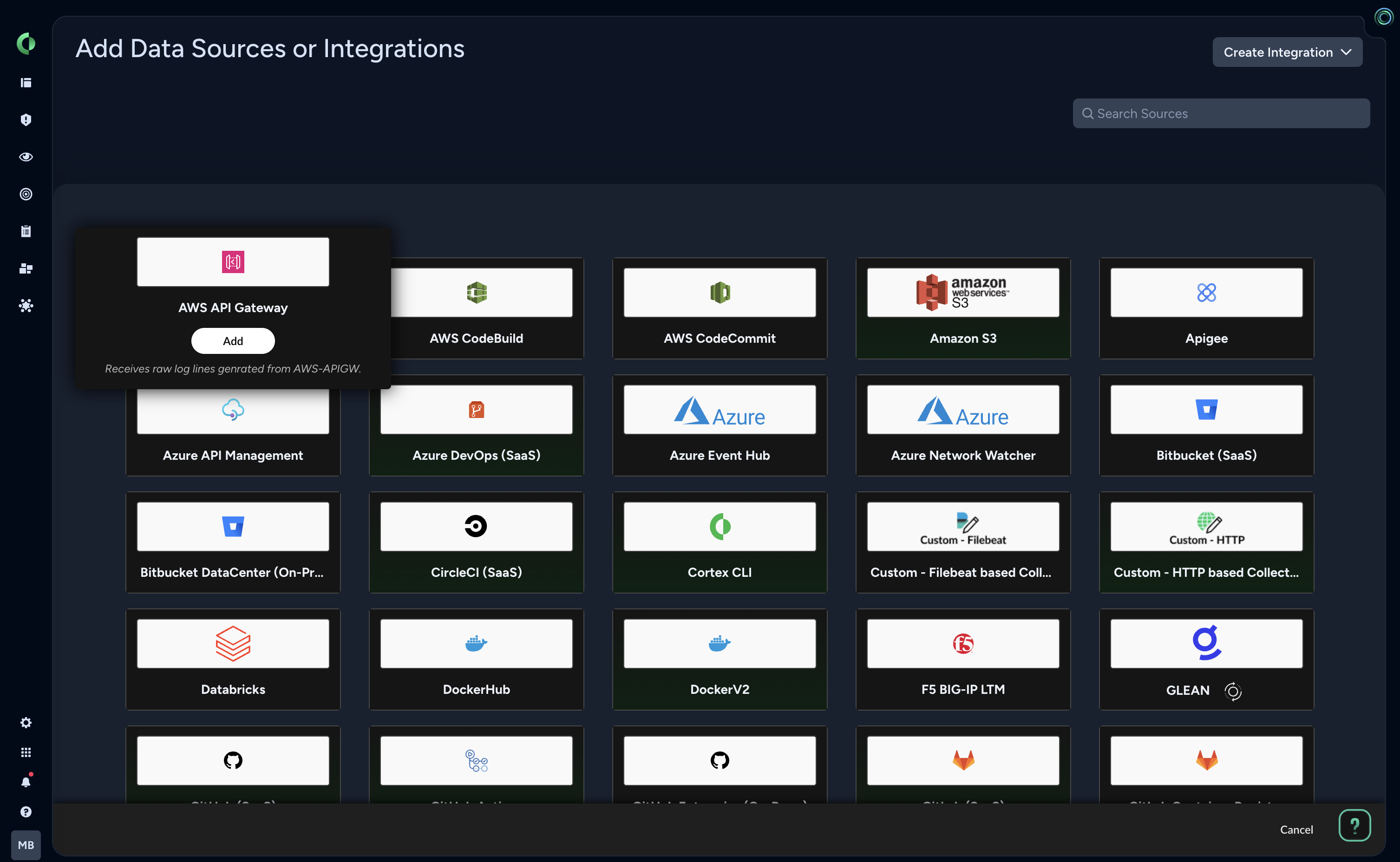Open the notifications bell icon
Screen dimensions: 1400x862
tap(26, 782)
